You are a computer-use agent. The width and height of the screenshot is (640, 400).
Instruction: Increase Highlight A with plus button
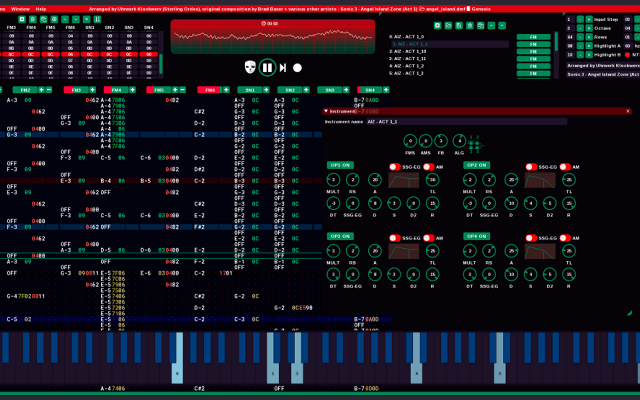click(x=589, y=46)
